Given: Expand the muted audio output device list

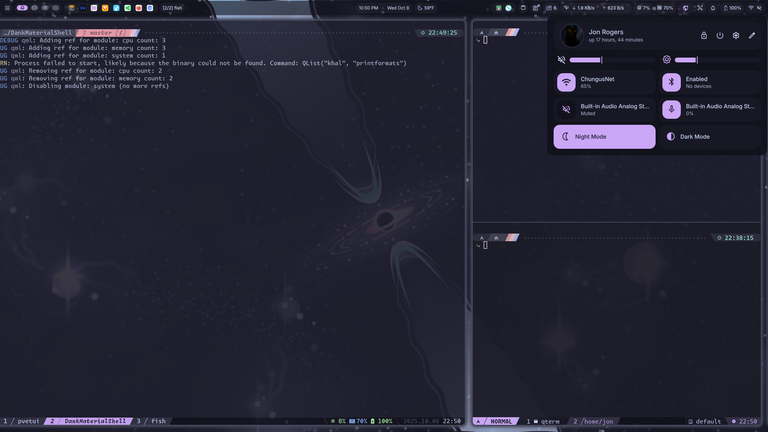Looking at the screenshot, I should 616,109.
